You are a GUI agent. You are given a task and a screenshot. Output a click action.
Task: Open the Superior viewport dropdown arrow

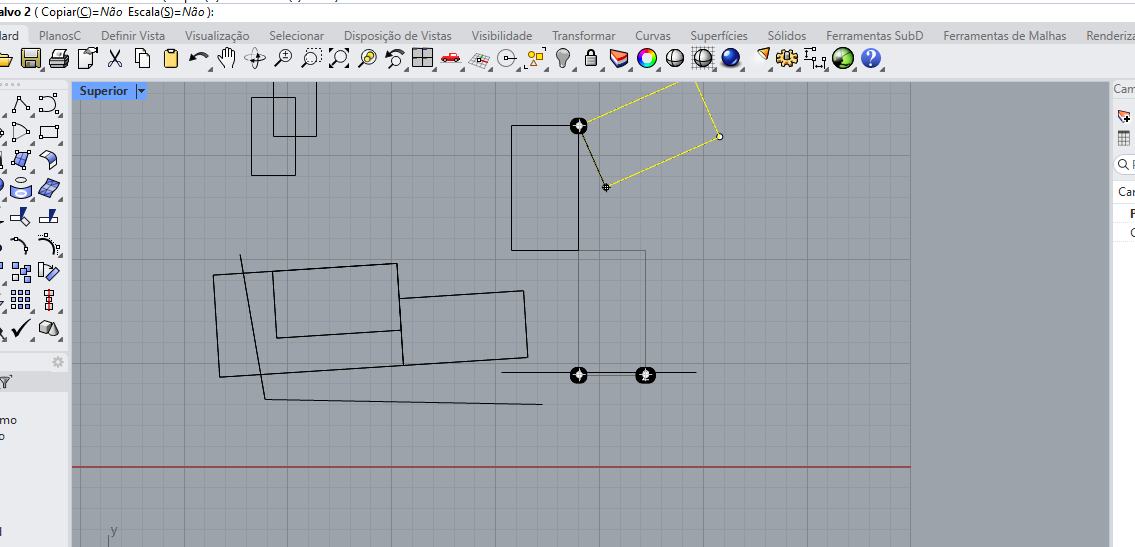pyautogui.click(x=141, y=91)
